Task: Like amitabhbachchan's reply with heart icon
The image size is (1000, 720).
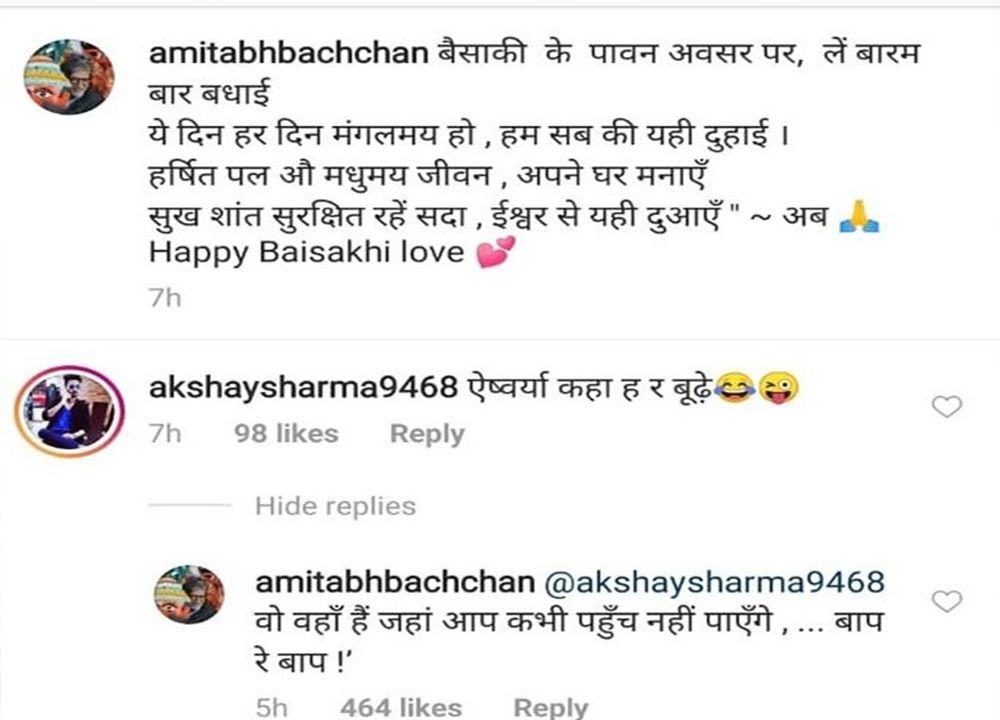Action: (x=947, y=601)
